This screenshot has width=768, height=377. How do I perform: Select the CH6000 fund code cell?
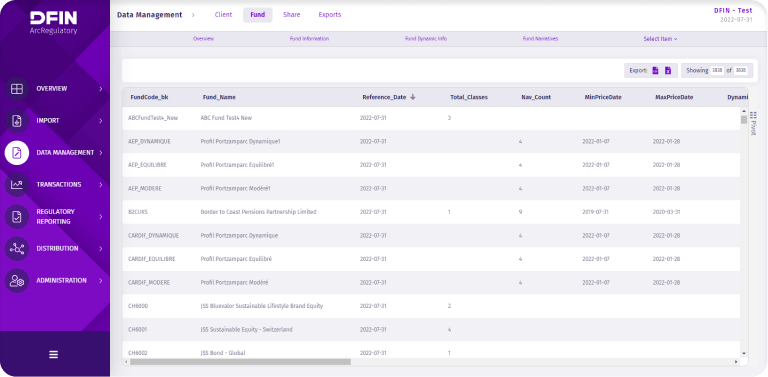point(138,306)
